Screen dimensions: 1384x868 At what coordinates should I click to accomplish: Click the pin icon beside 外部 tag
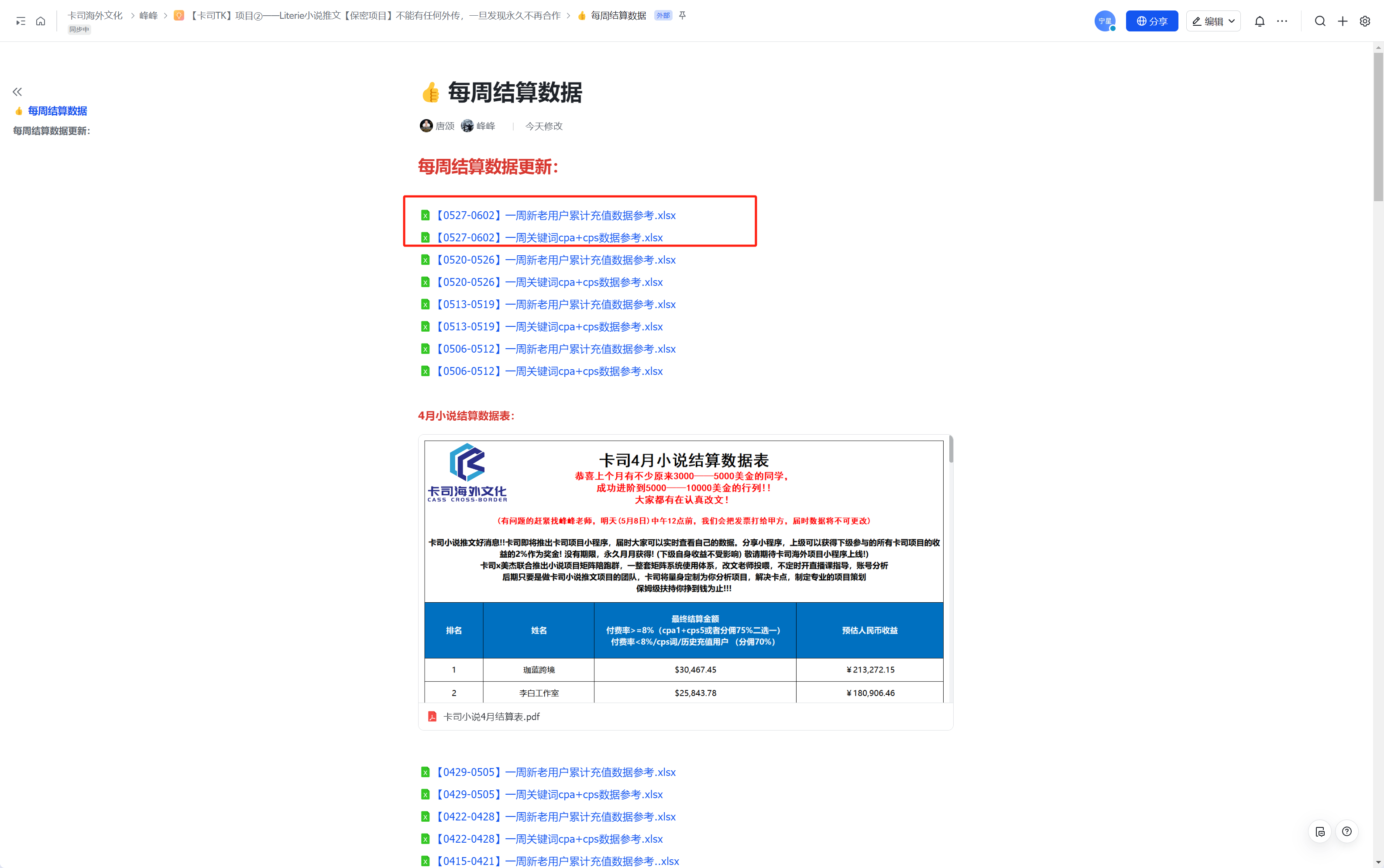(x=683, y=16)
